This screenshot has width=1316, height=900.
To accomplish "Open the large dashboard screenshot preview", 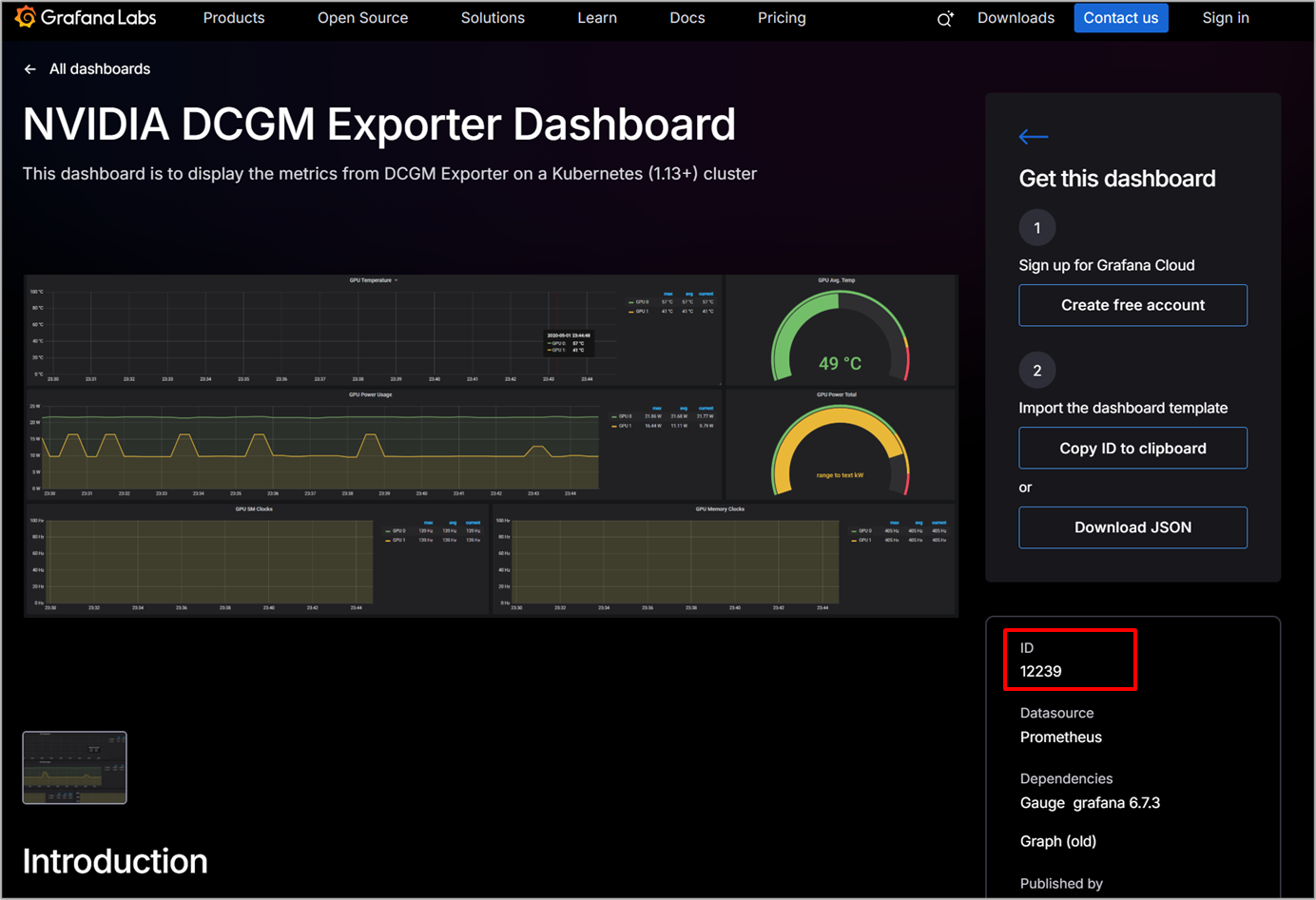I will tap(490, 445).
